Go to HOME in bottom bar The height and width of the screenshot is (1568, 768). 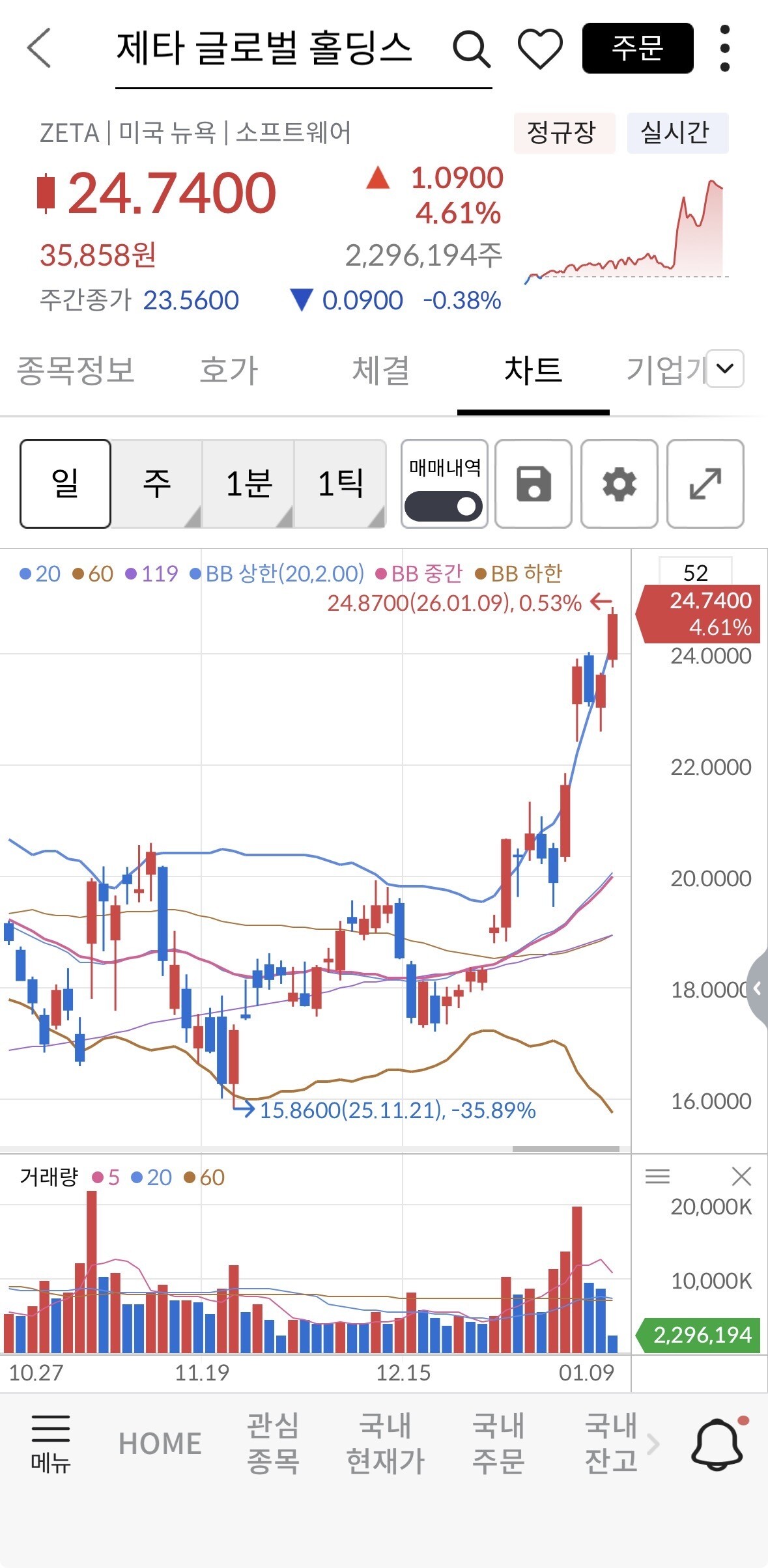160,1444
